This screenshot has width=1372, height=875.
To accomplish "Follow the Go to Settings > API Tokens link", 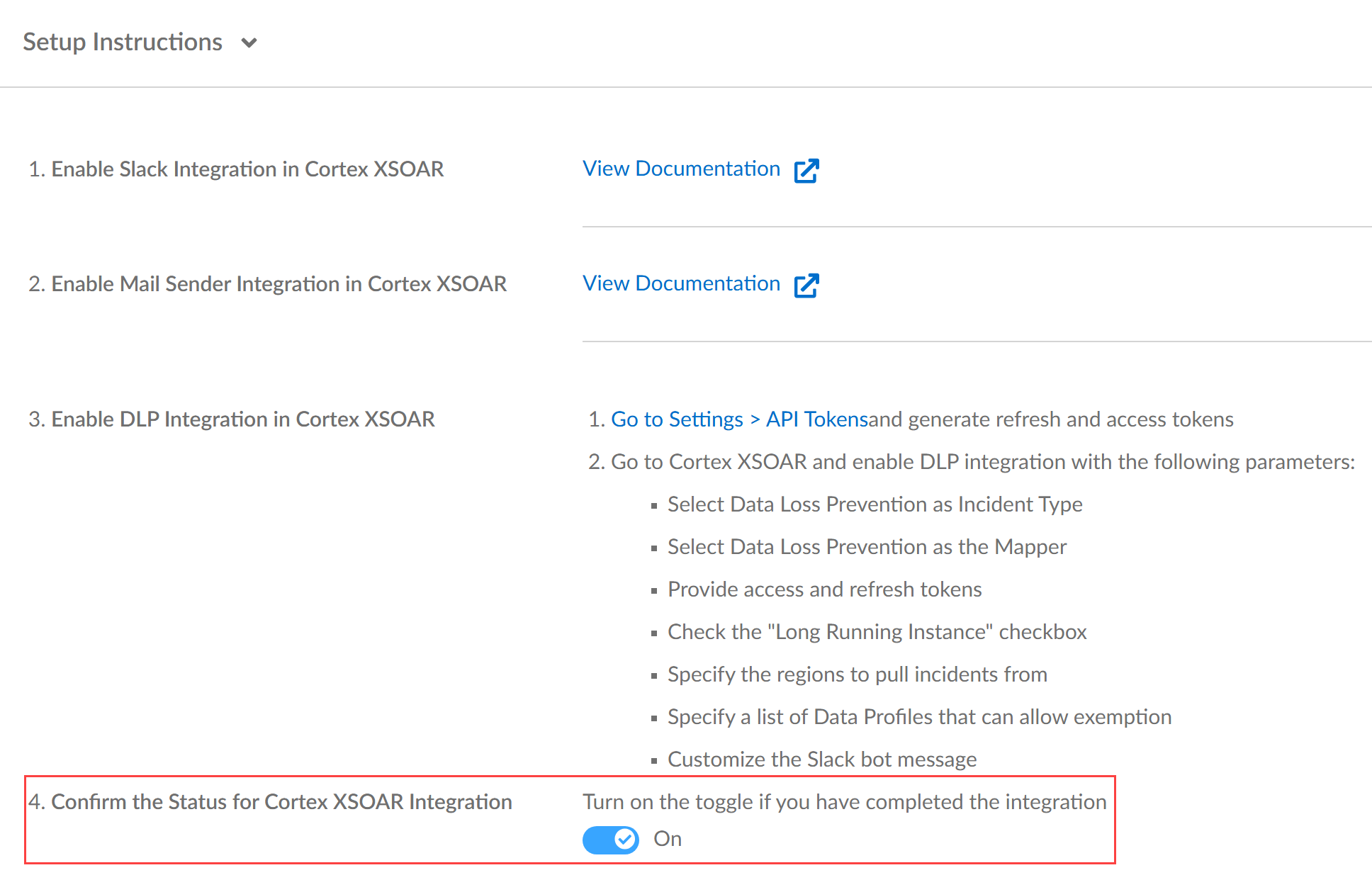I will coord(739,419).
